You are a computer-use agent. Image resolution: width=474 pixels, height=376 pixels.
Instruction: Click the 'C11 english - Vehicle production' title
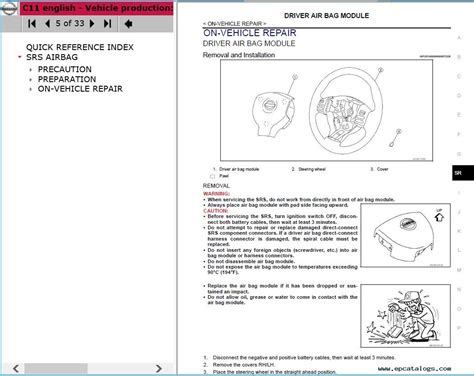(x=97, y=8)
